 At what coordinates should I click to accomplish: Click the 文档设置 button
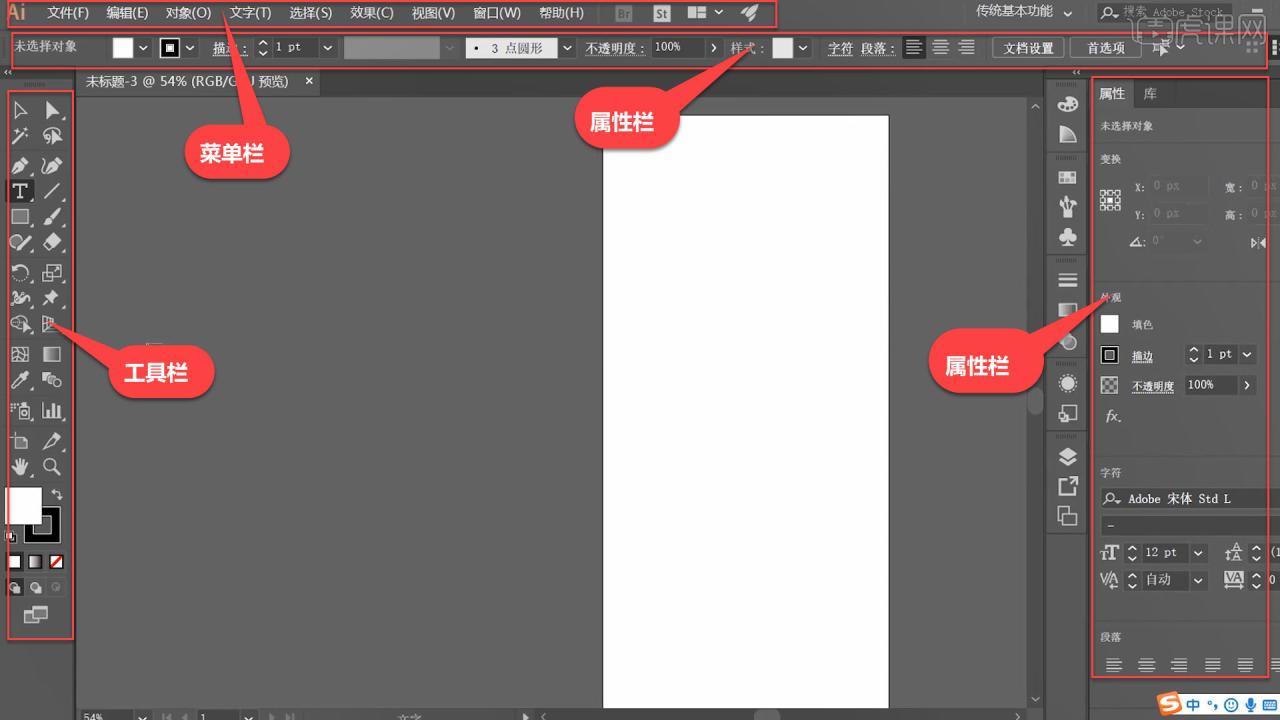point(1028,48)
